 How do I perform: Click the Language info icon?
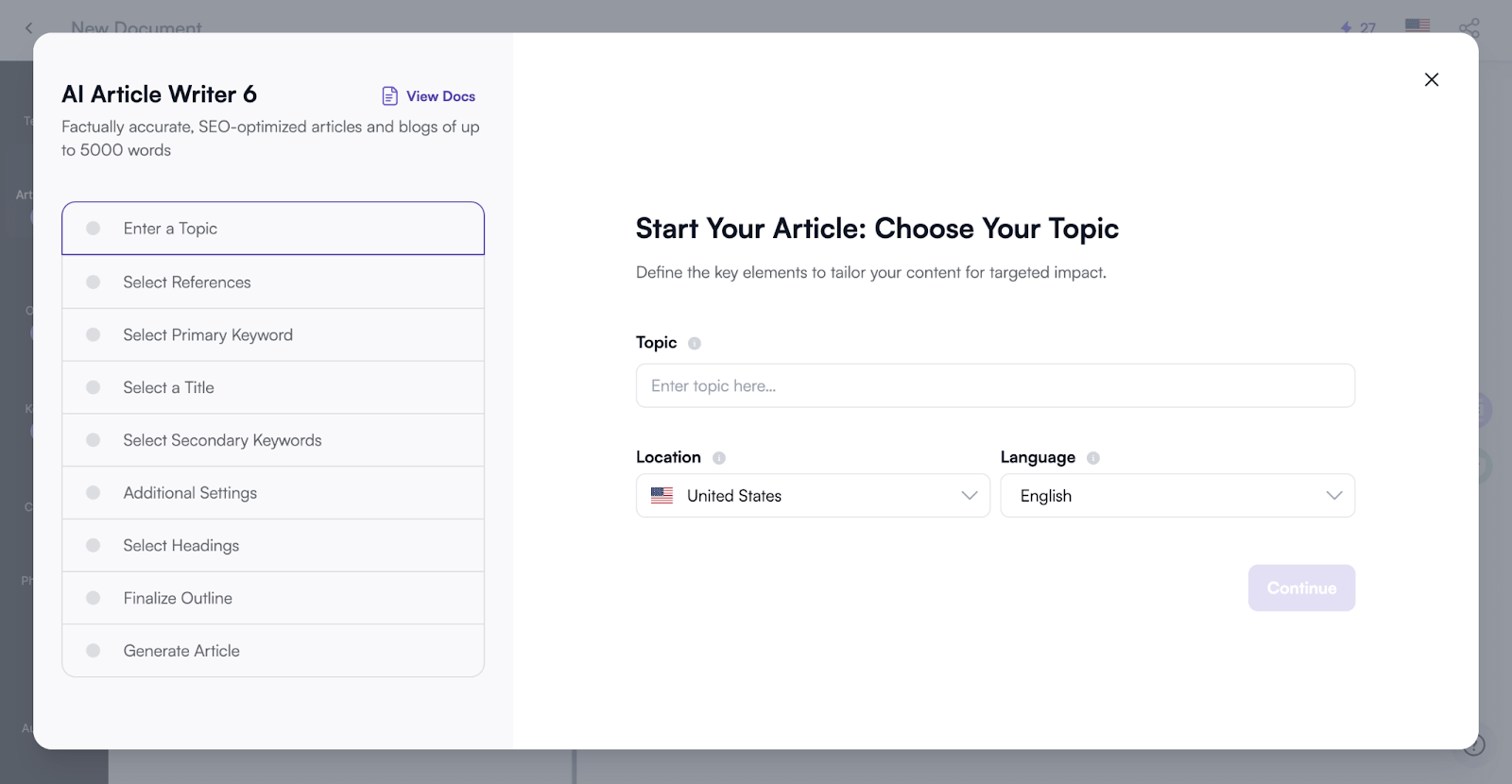pyautogui.click(x=1093, y=458)
